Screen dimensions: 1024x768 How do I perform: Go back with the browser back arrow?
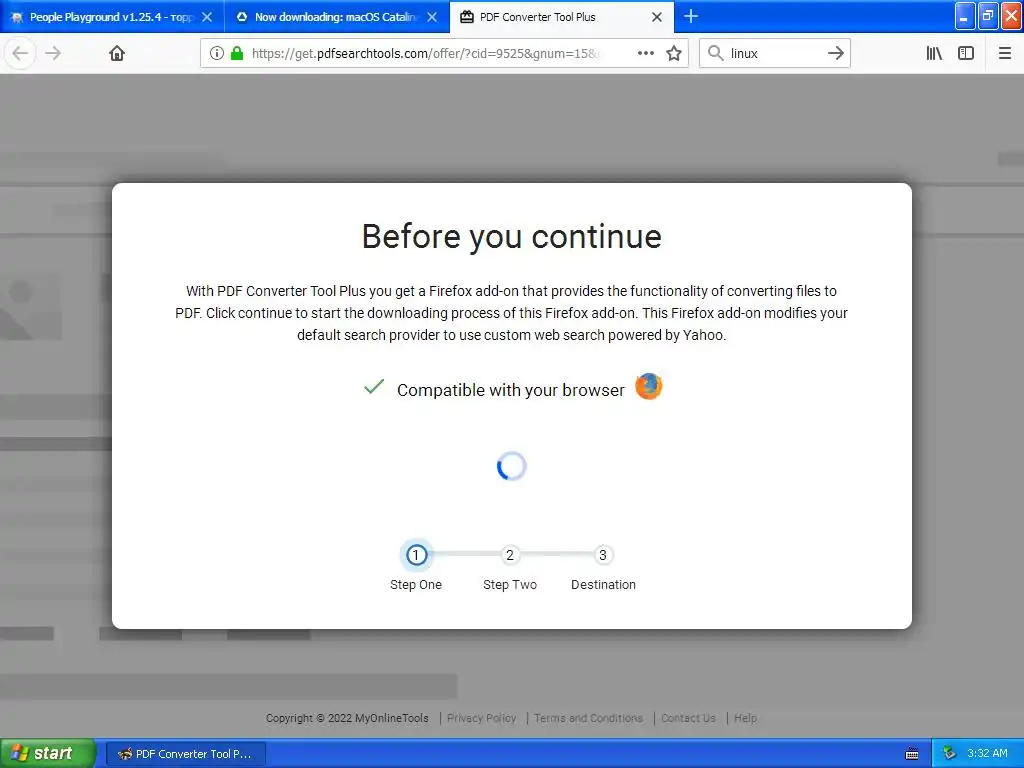point(20,53)
